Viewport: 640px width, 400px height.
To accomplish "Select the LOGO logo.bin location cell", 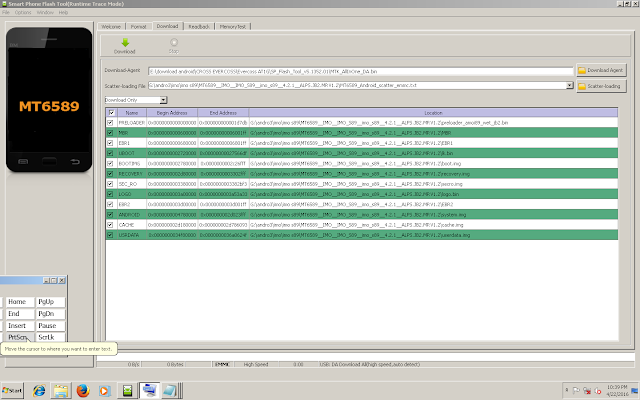I will click(x=433, y=194).
